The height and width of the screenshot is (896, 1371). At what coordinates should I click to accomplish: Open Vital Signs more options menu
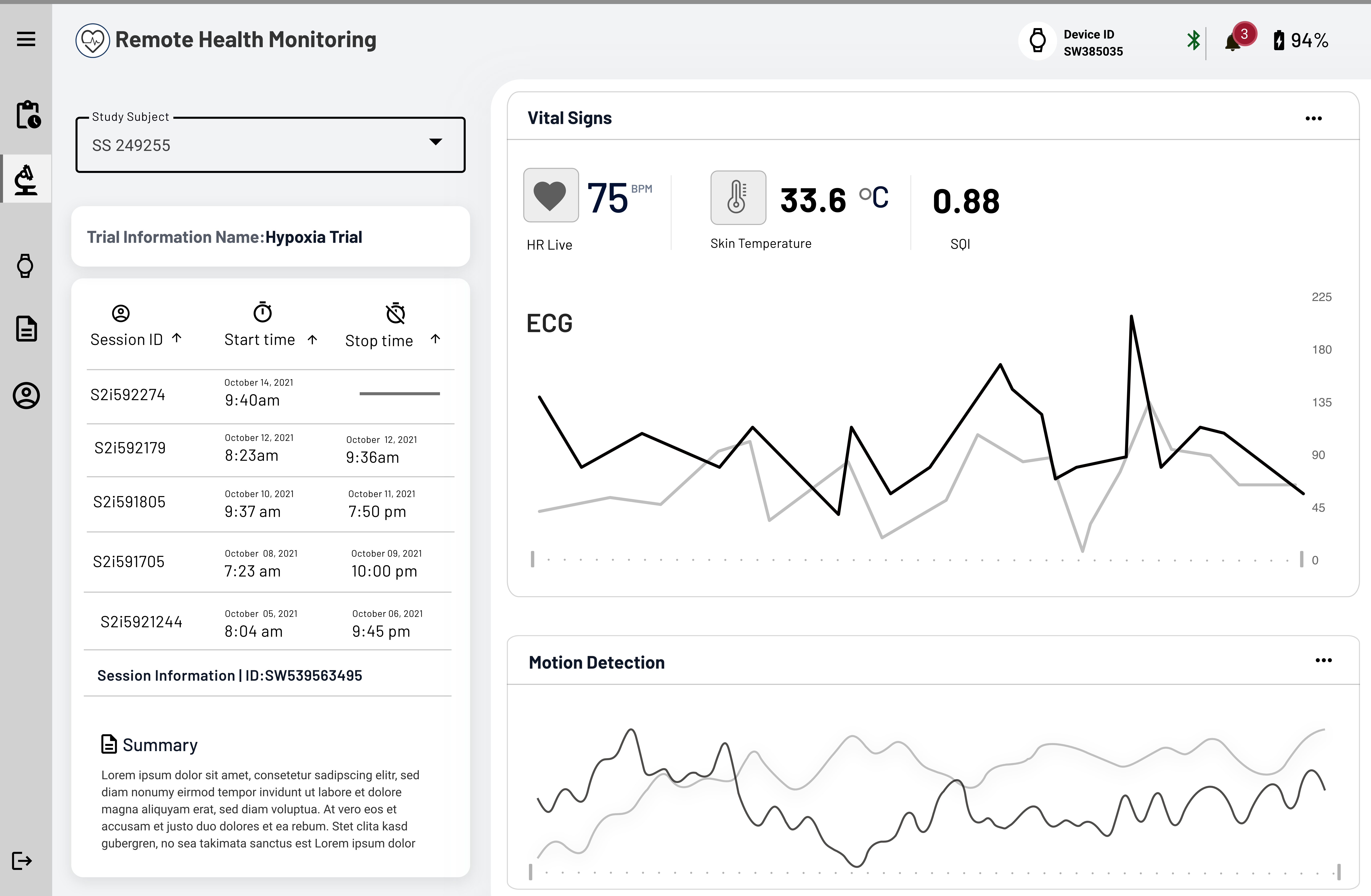[x=1313, y=119]
